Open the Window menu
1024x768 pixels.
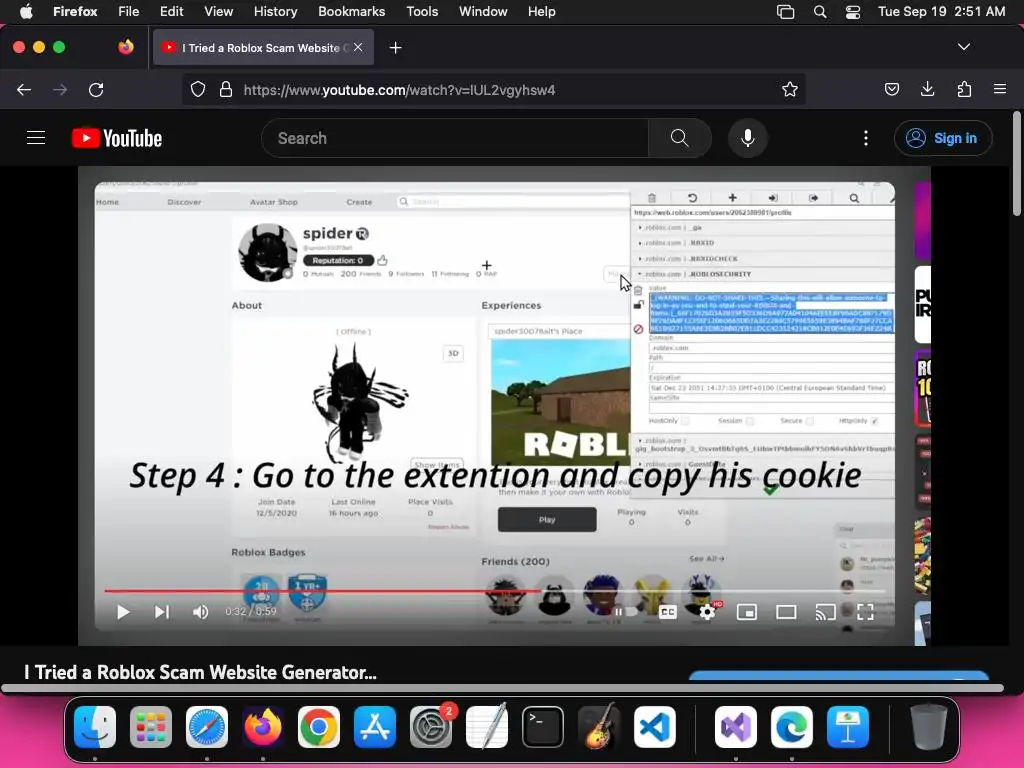point(483,12)
